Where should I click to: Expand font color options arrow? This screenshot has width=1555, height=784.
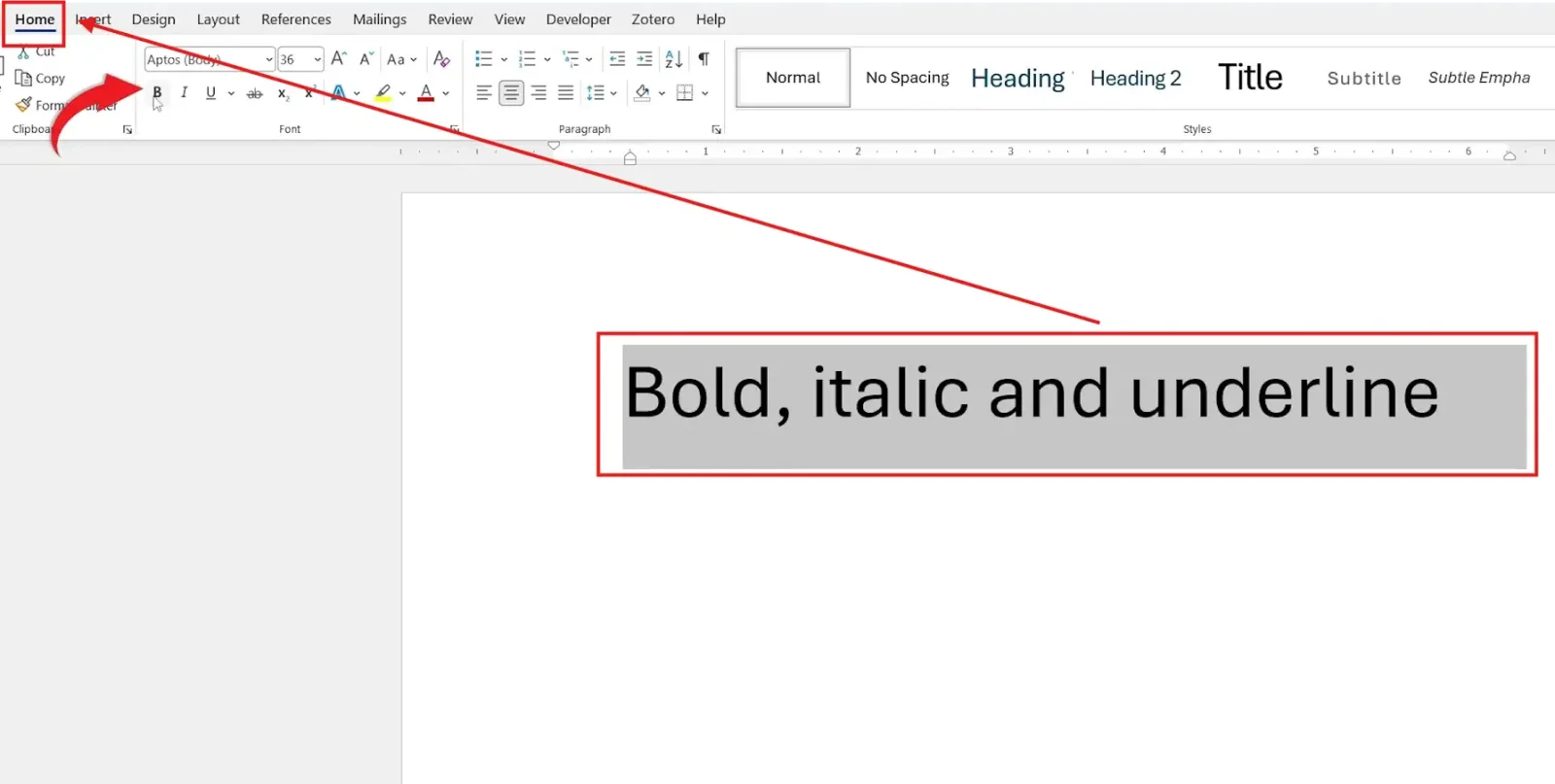coord(446,93)
